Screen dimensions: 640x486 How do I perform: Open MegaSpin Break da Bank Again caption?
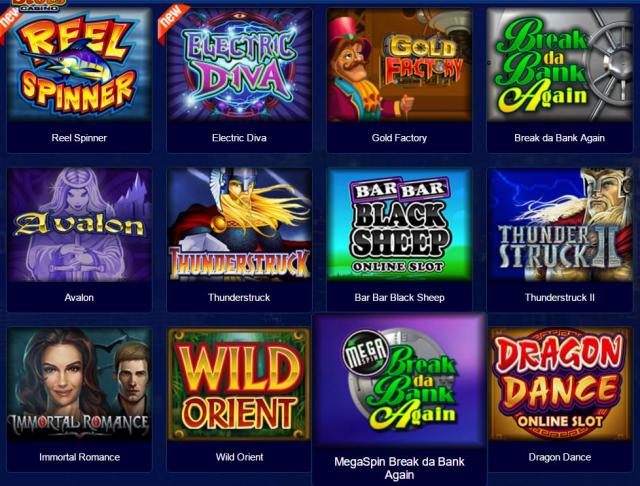[399, 468]
